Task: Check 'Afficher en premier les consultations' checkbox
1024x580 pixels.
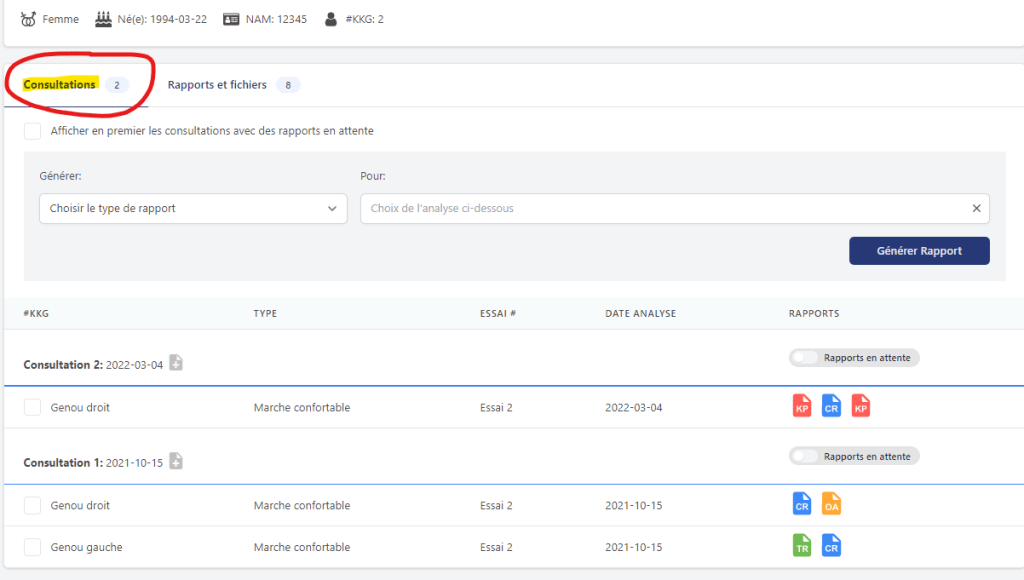Action: (33, 131)
